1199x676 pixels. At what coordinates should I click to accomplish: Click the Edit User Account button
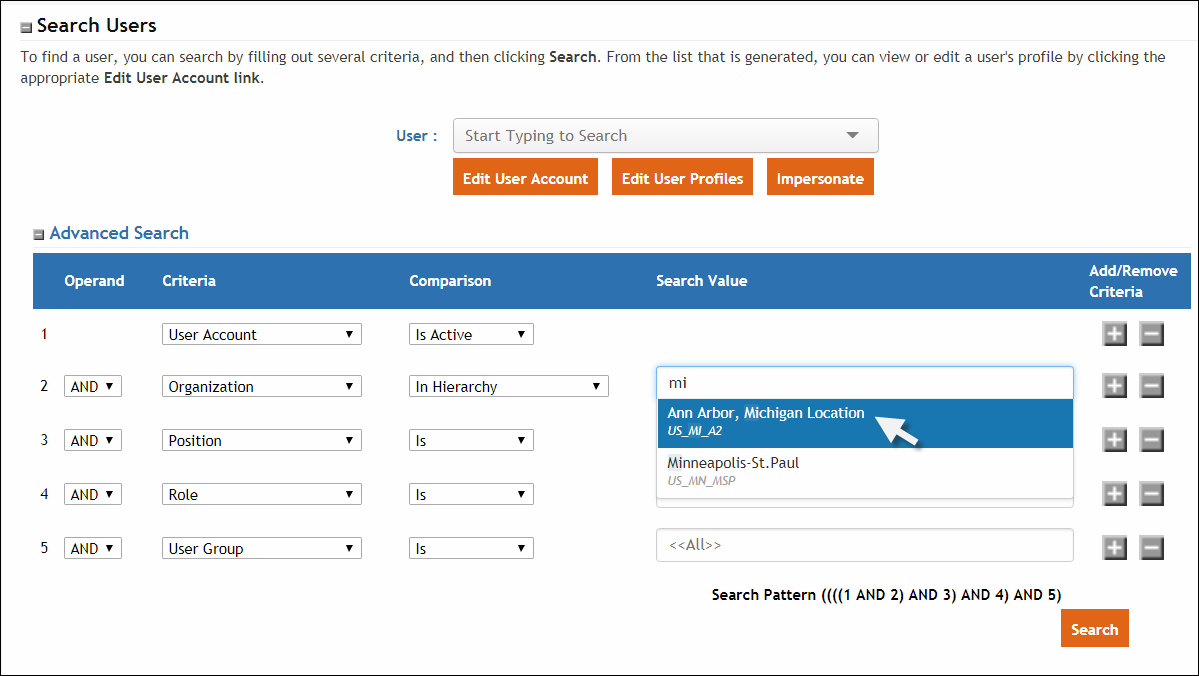[x=525, y=178]
